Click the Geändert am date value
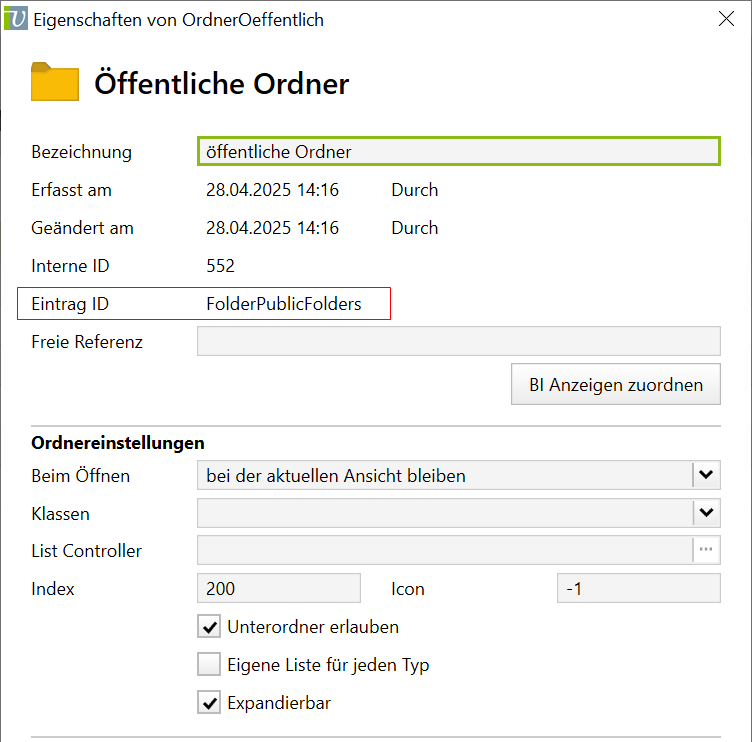The image size is (752, 742). point(272,228)
